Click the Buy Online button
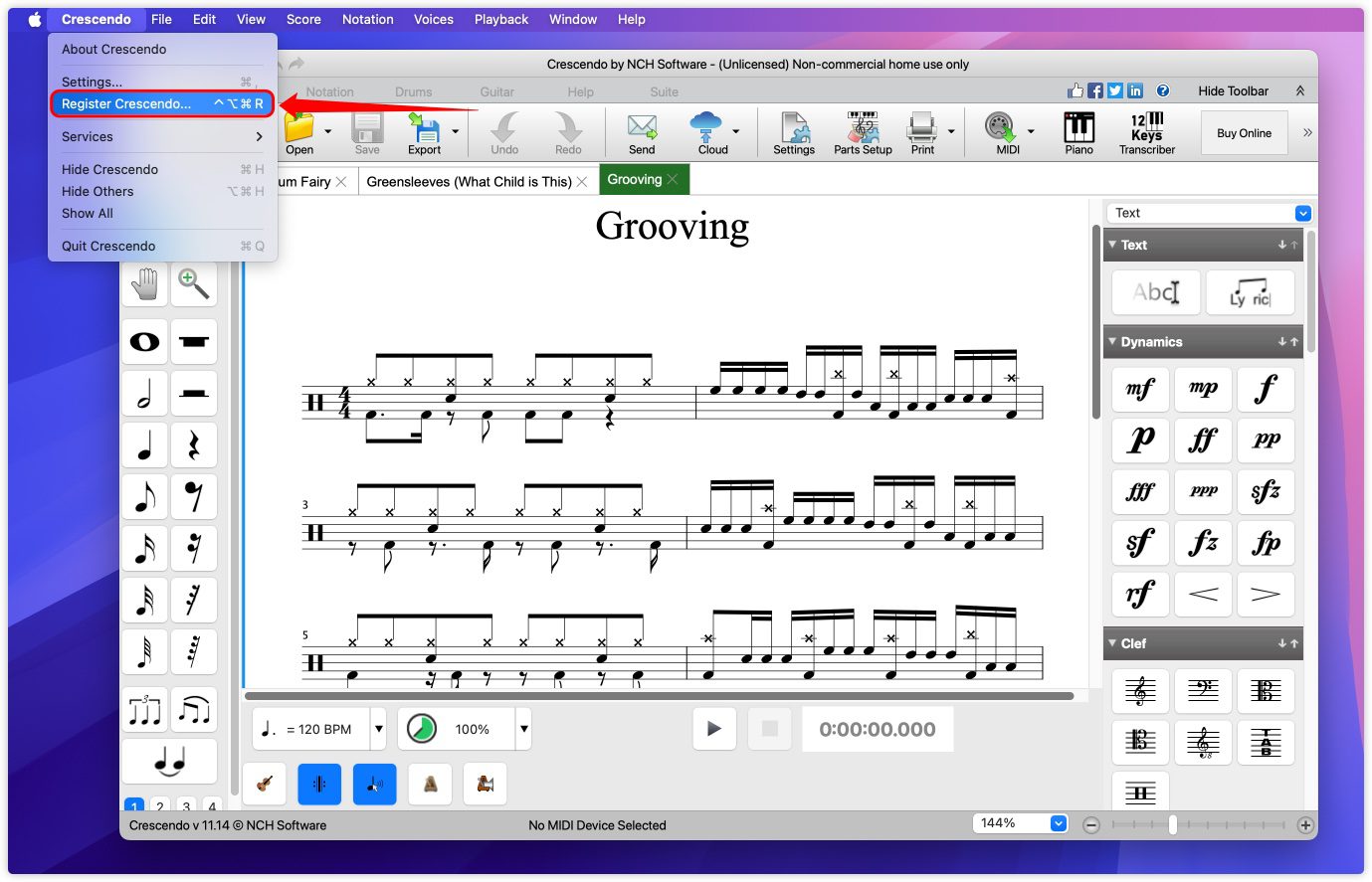1372x882 pixels. (x=1244, y=133)
